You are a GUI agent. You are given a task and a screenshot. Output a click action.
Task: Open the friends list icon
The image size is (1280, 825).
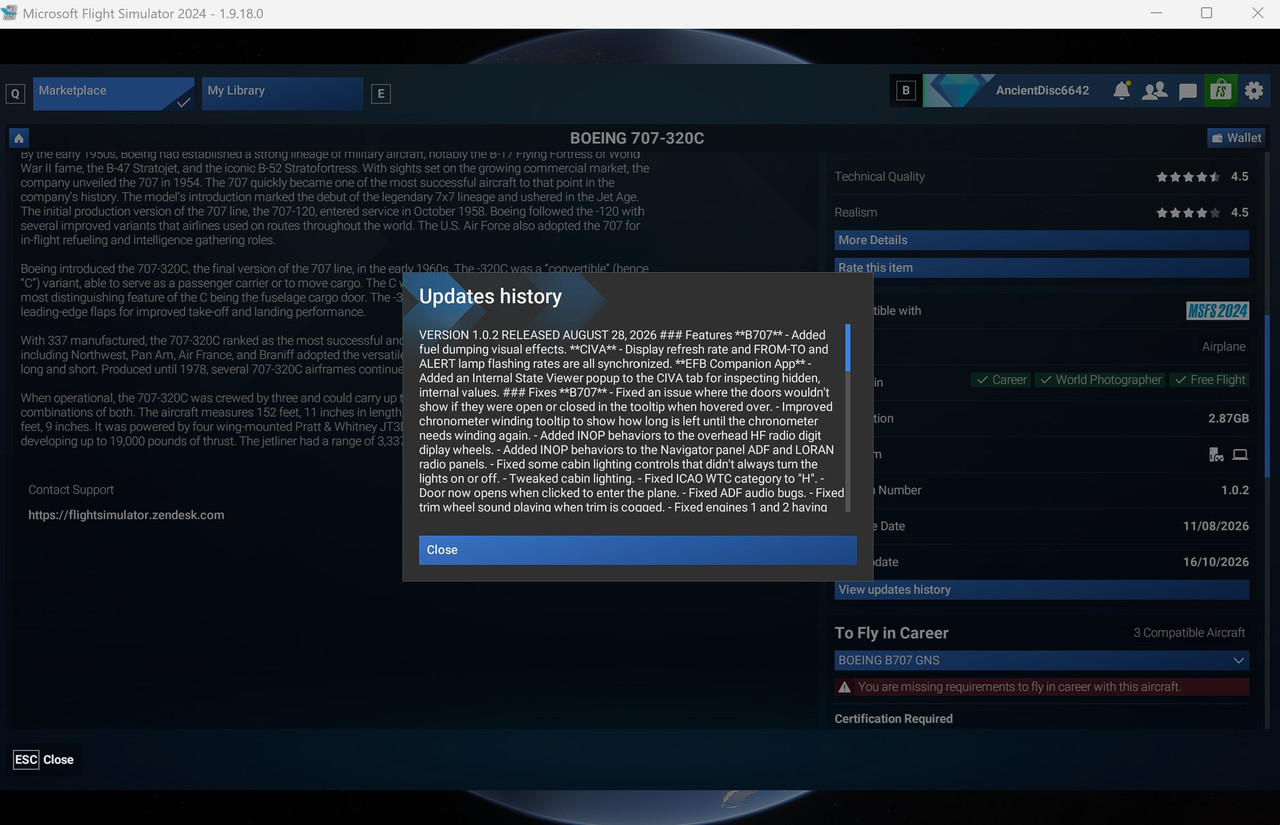[x=1155, y=91]
